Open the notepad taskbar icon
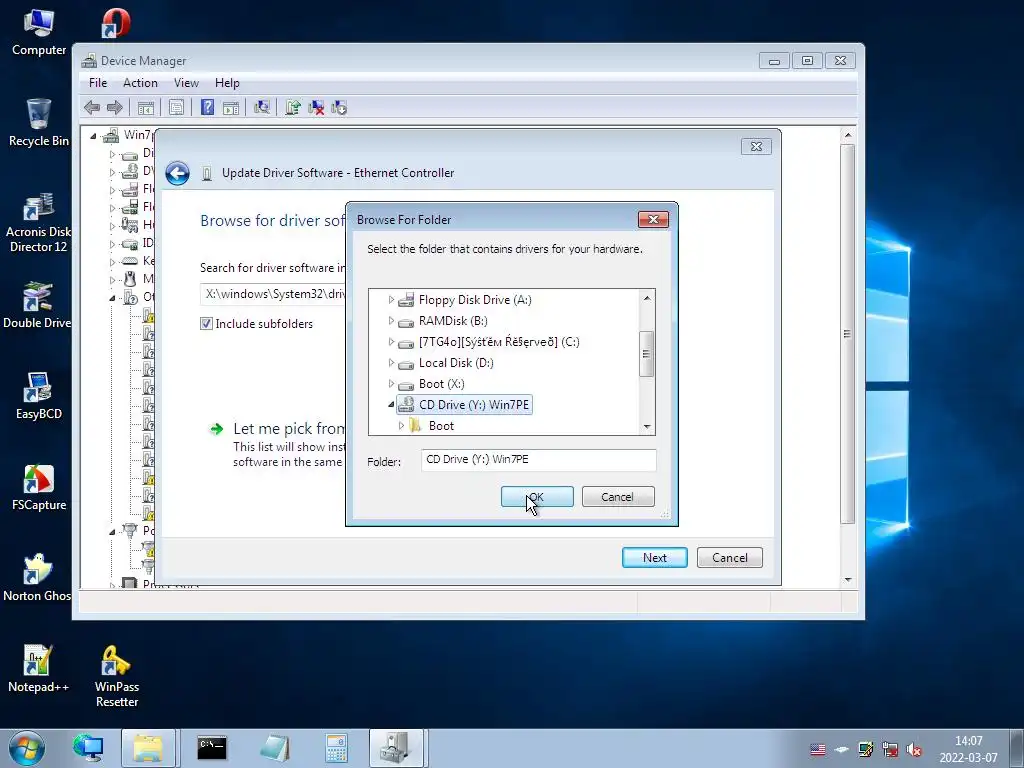Image resolution: width=1024 pixels, height=768 pixels. pos(274,748)
